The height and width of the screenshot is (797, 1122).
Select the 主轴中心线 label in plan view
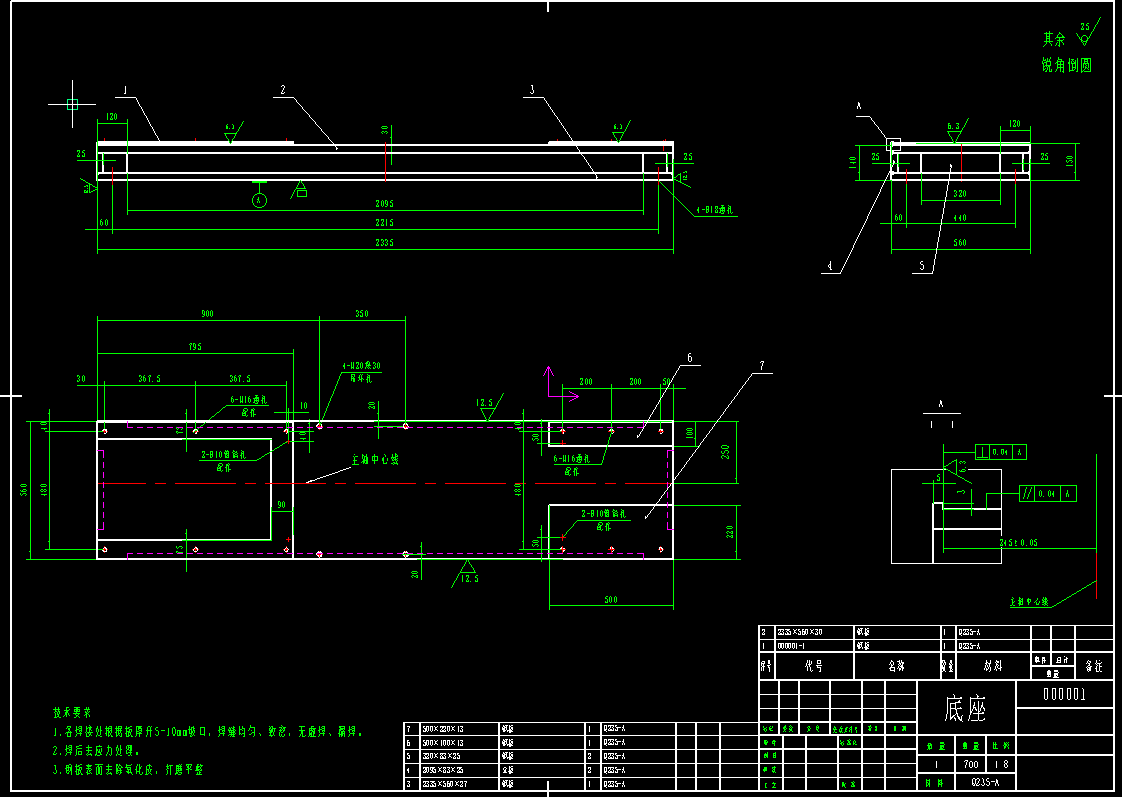tap(374, 459)
